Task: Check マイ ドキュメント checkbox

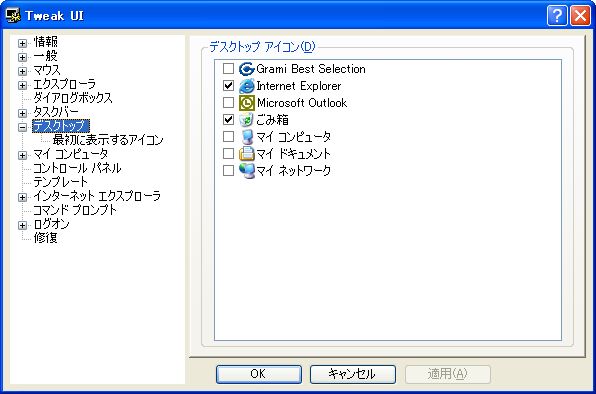Action: (228, 153)
